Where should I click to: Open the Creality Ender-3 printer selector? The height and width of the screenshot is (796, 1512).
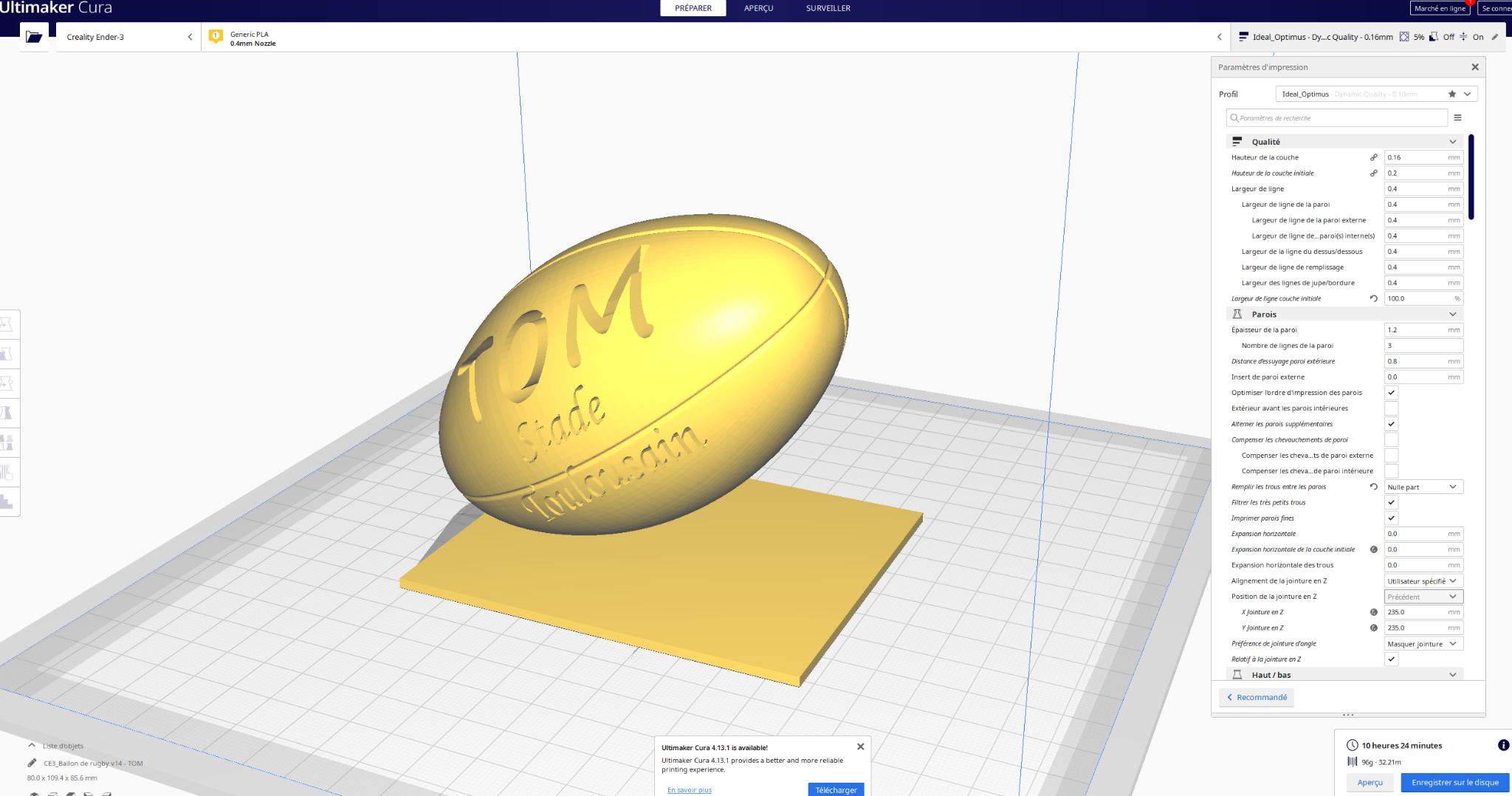128,37
